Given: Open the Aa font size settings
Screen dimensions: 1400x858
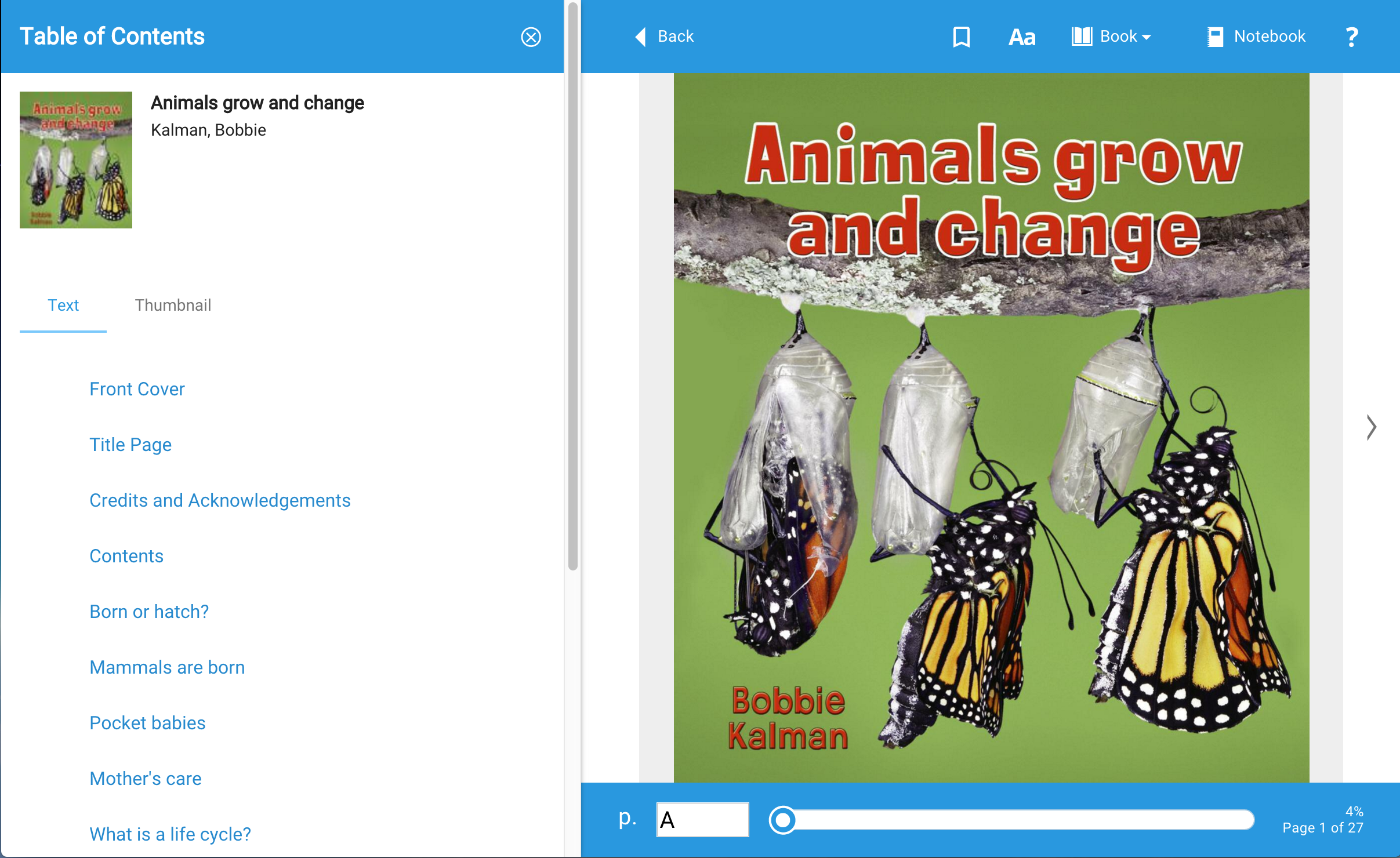Looking at the screenshot, I should point(1022,37).
